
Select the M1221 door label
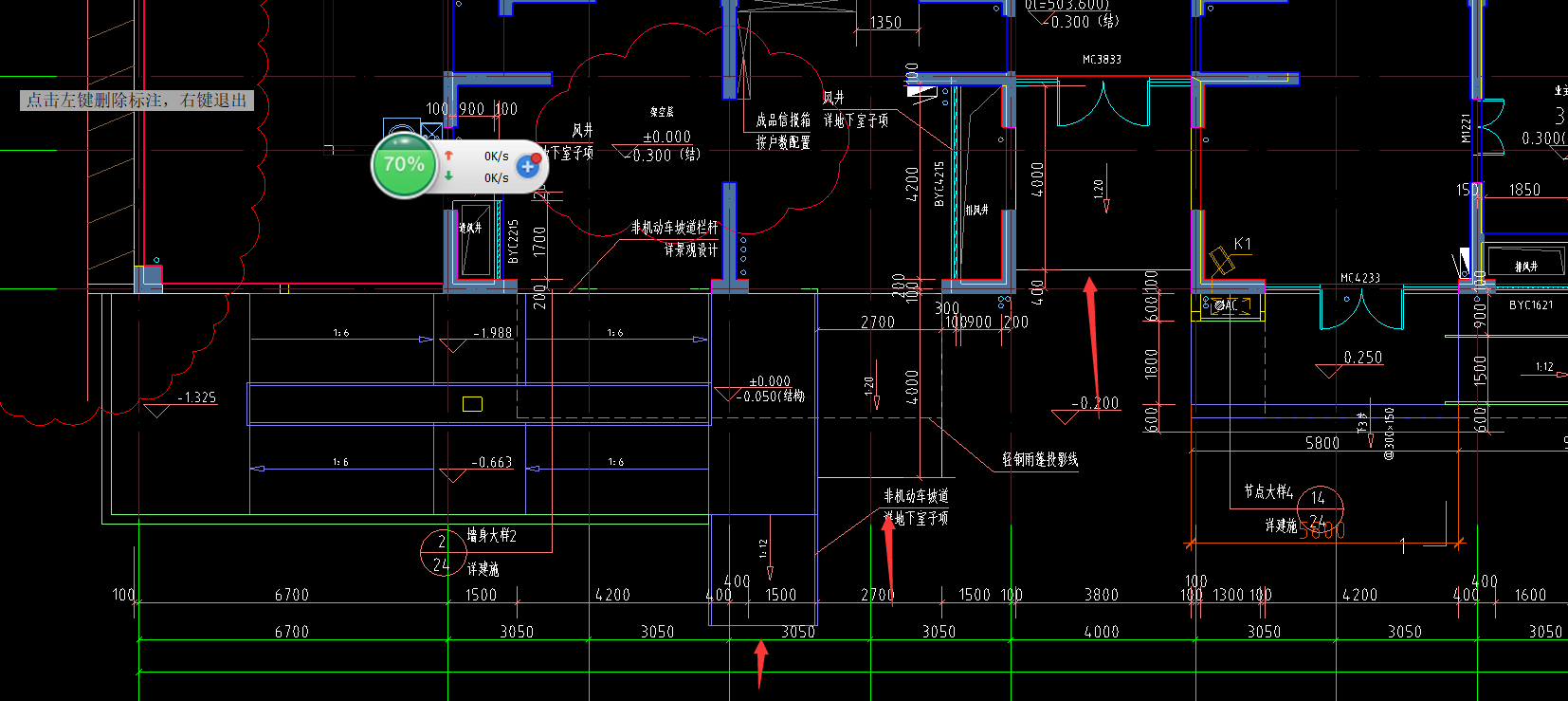pyautogui.click(x=1466, y=128)
